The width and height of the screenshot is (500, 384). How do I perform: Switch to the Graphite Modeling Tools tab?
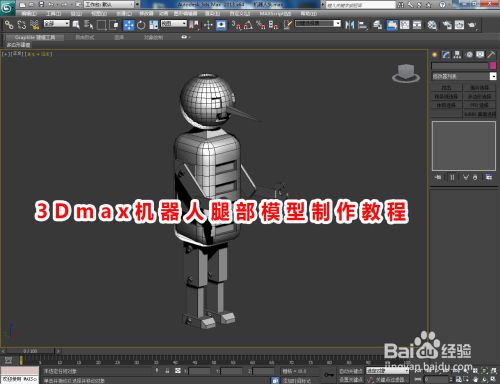[x=35, y=37]
